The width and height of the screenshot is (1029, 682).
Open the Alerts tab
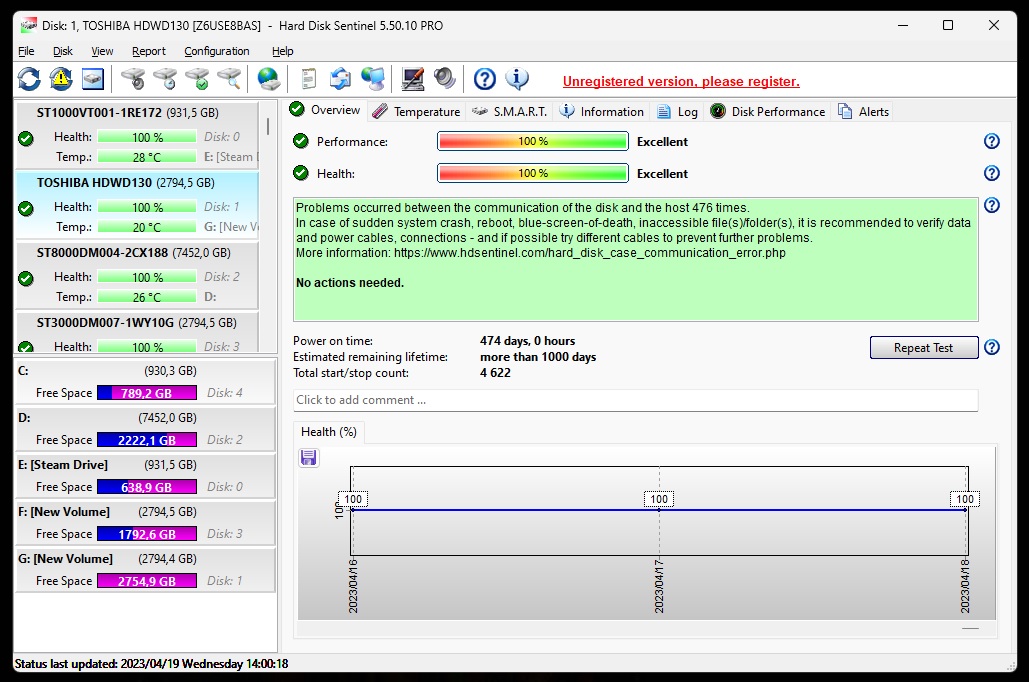[x=864, y=112]
